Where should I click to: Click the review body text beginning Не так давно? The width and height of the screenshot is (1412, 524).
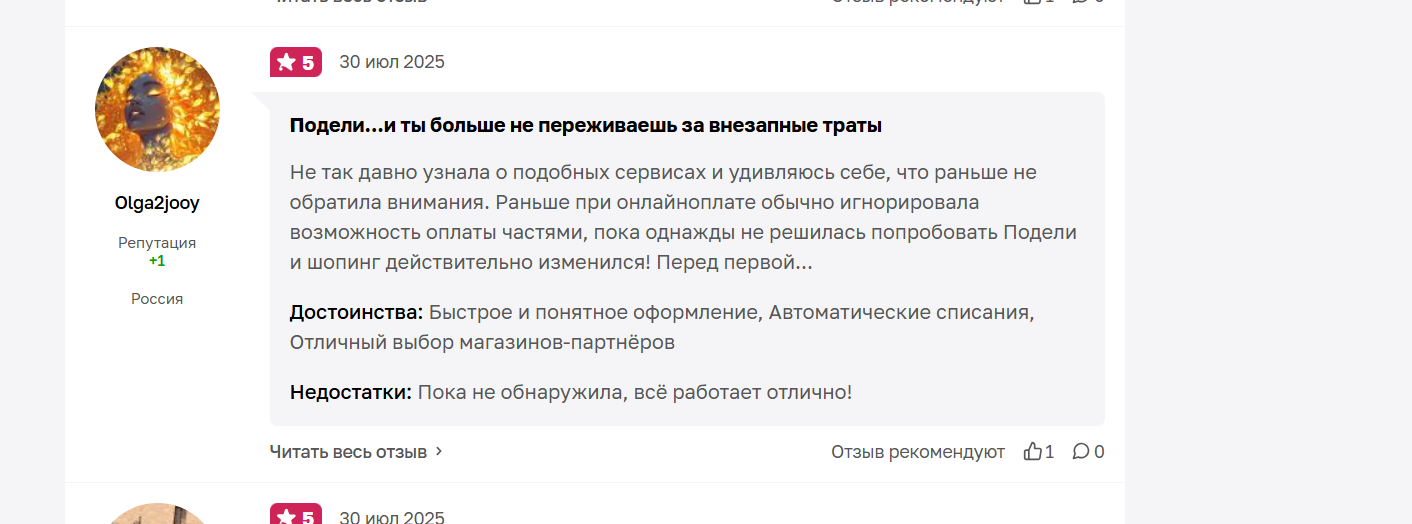(683, 218)
